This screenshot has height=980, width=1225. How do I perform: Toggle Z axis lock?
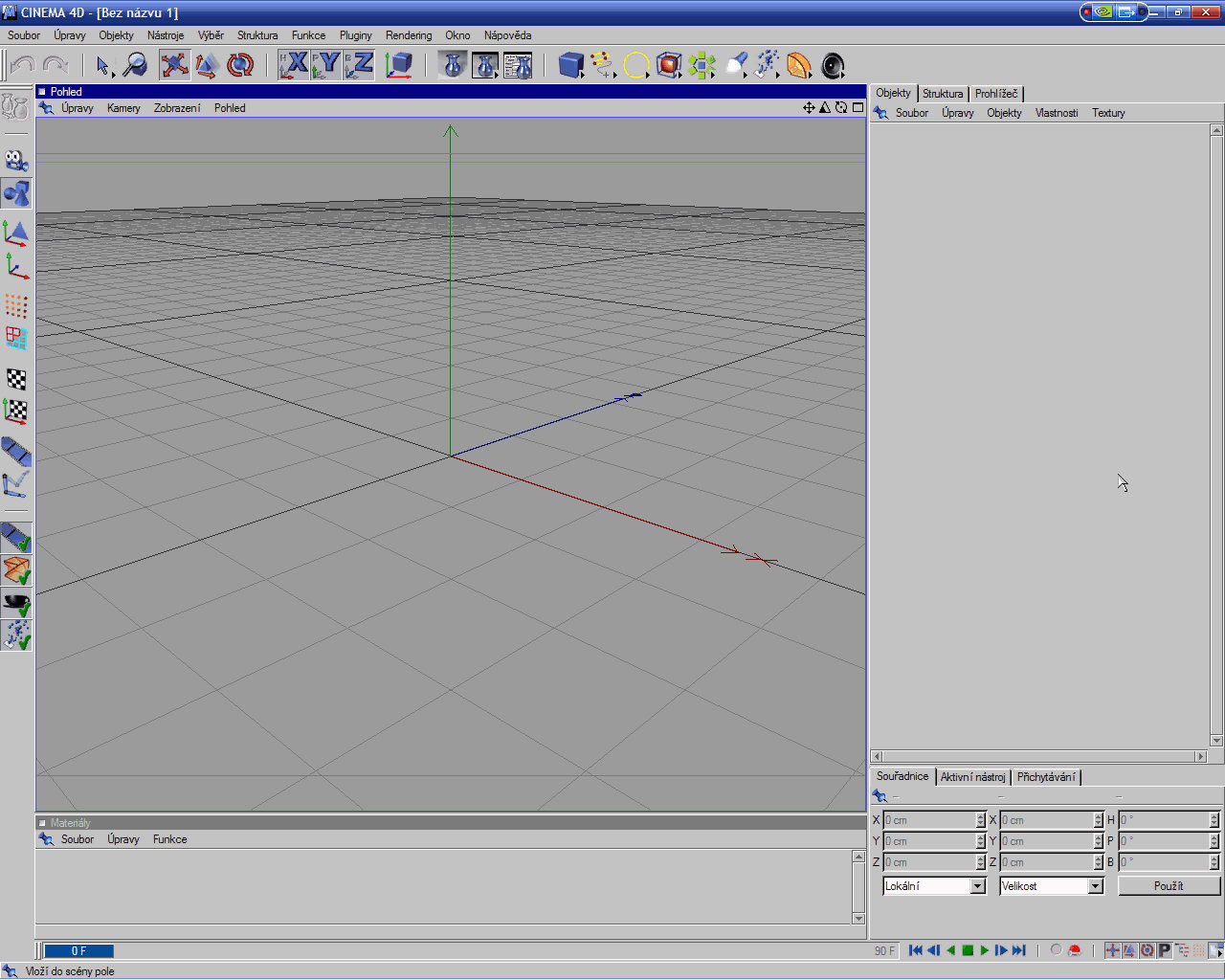click(x=359, y=65)
